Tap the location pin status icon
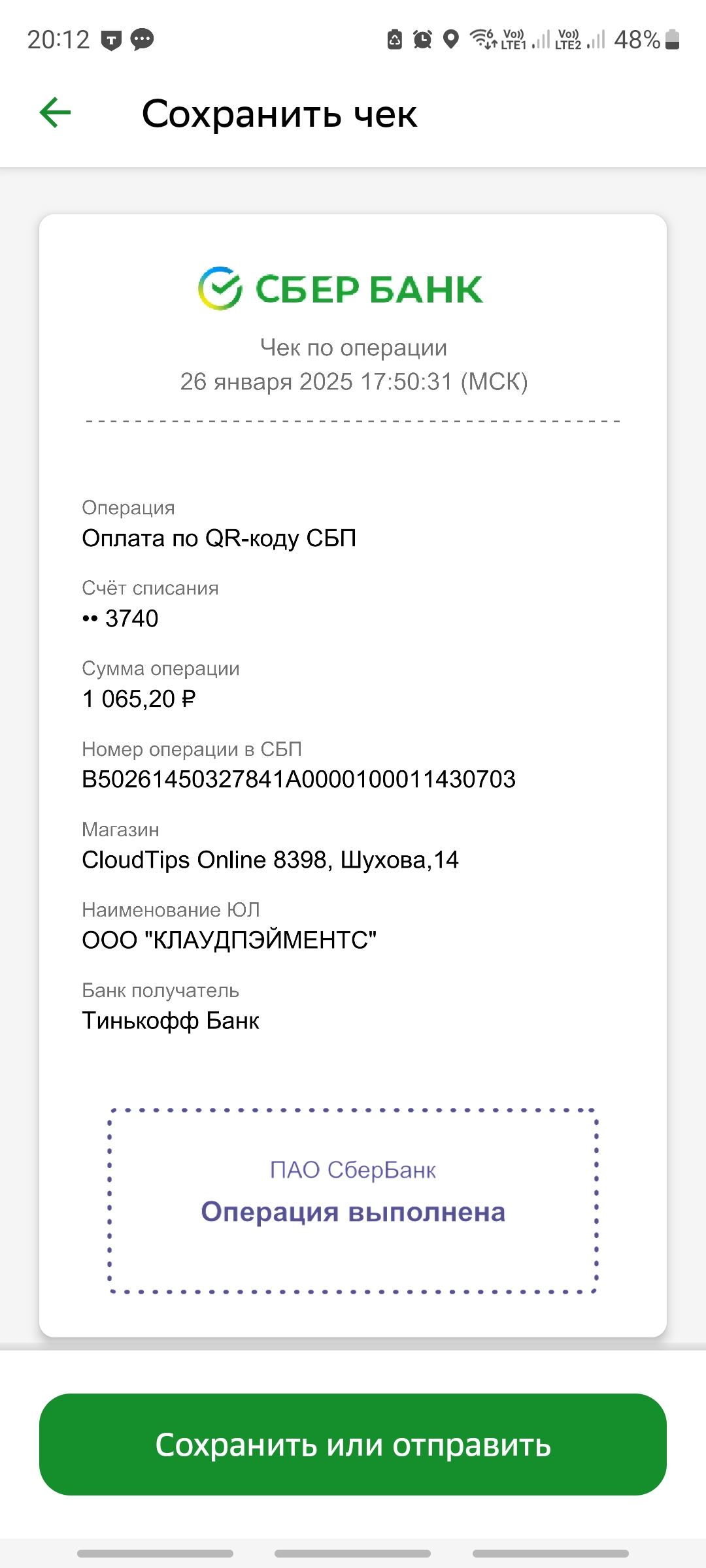The height and width of the screenshot is (1568, 706). 450,39
